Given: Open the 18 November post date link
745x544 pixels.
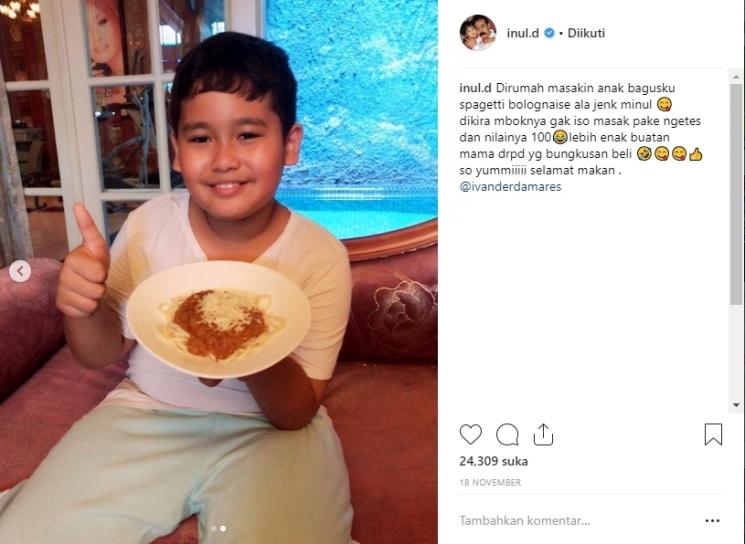Looking at the screenshot, I should tap(490, 482).
